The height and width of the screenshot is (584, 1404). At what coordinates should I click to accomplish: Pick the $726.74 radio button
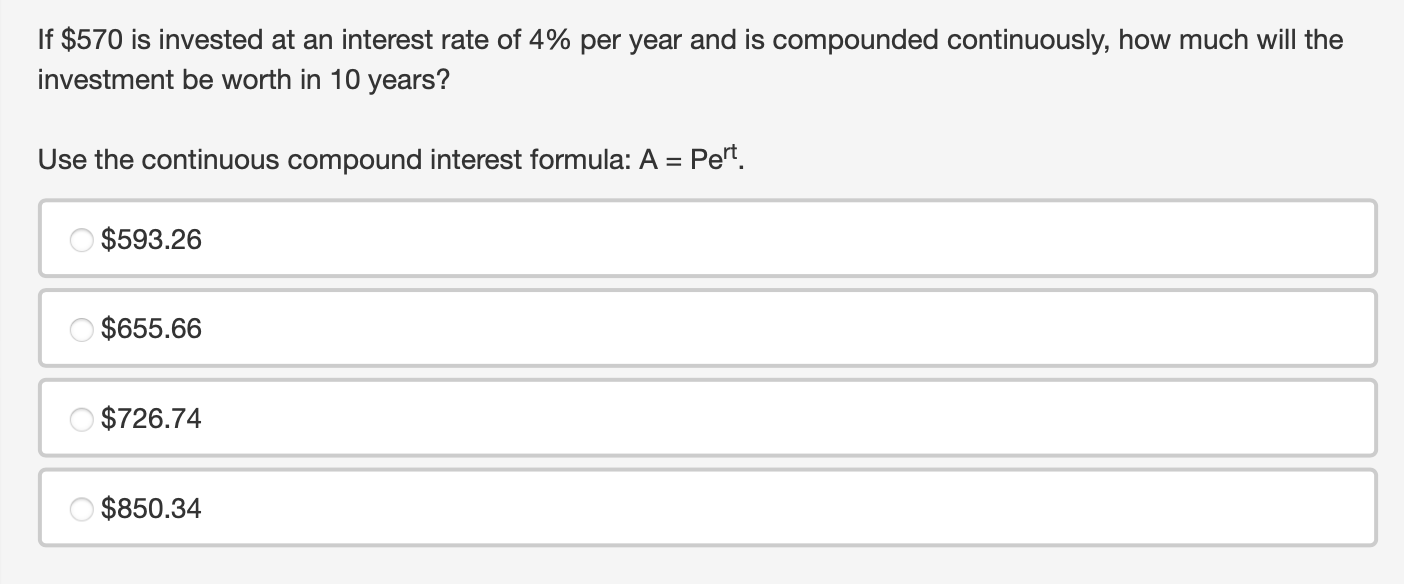coord(82,419)
